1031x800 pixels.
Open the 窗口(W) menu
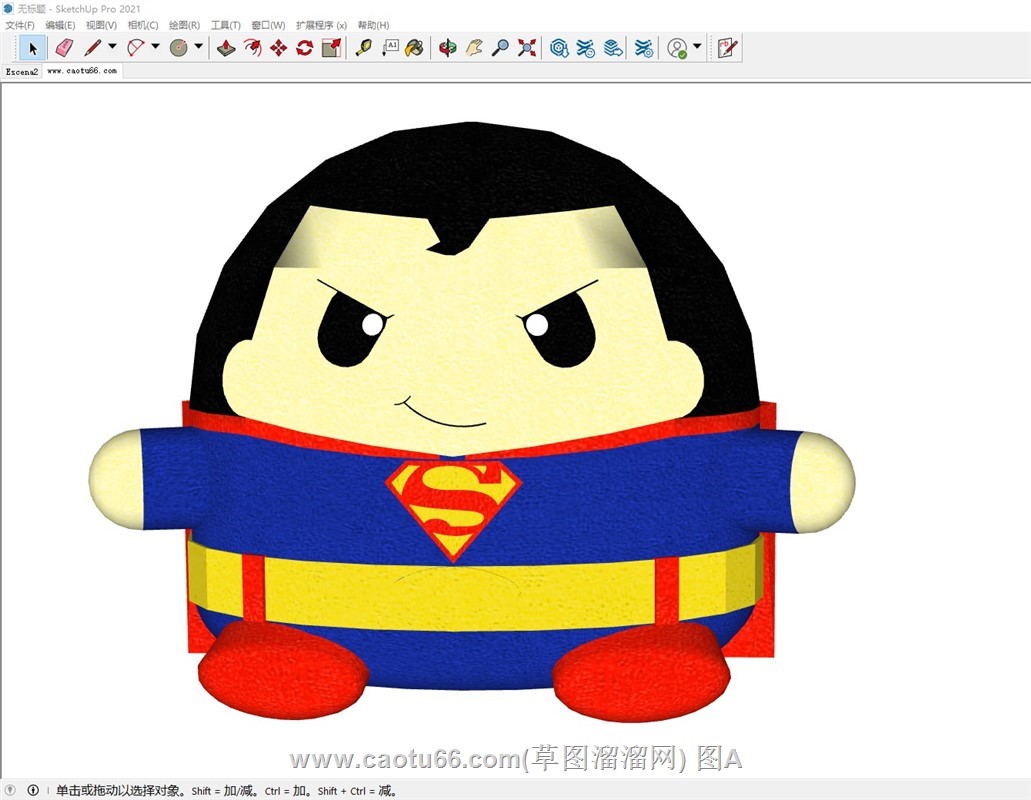tap(268, 25)
